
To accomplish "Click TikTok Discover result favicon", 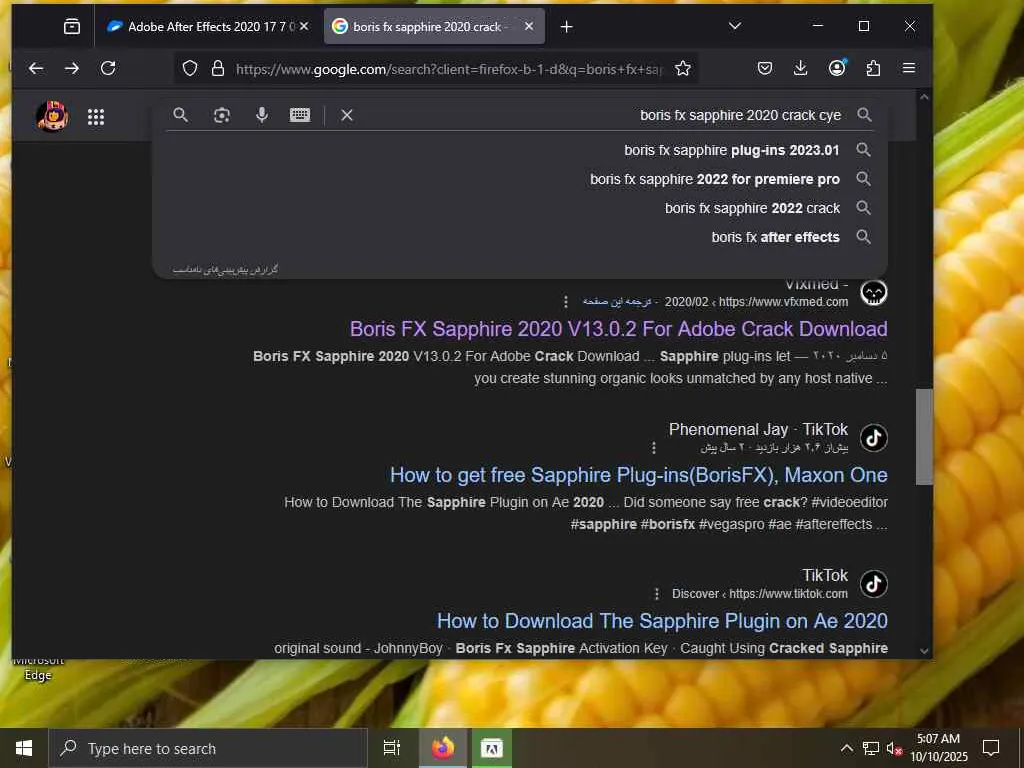I will [873, 584].
